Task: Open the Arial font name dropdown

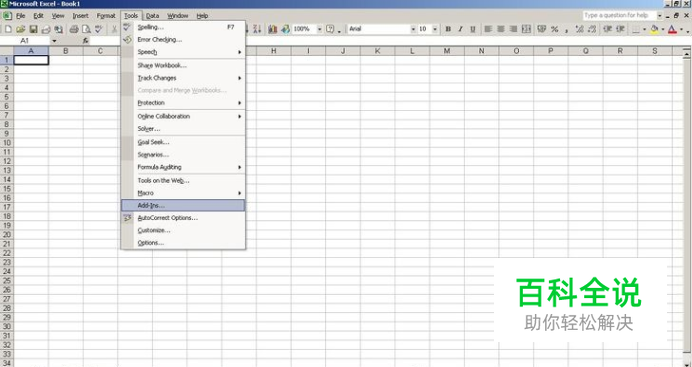Action: click(413, 29)
